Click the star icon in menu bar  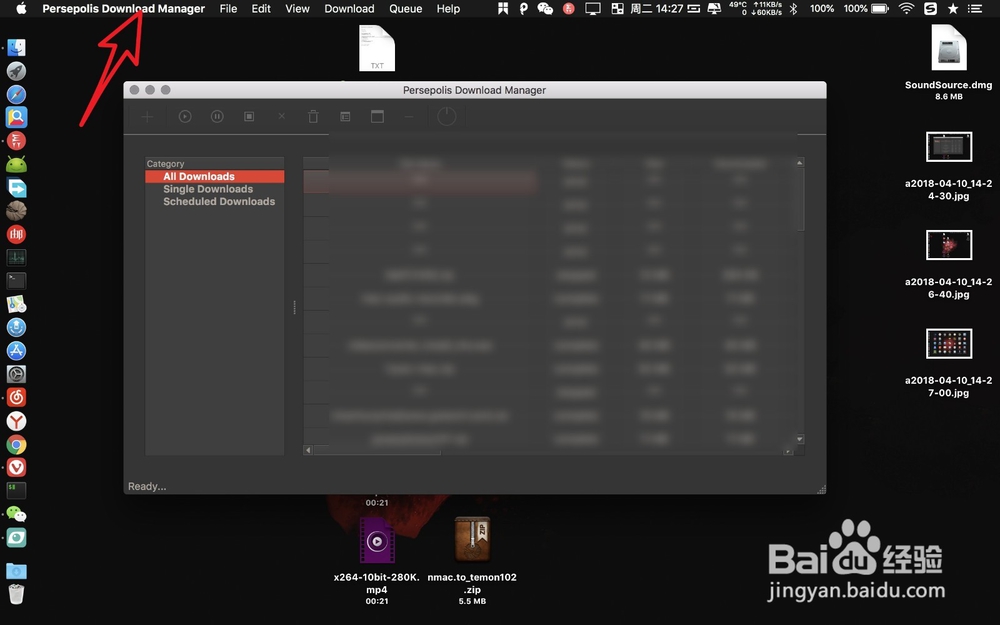[x=953, y=8]
